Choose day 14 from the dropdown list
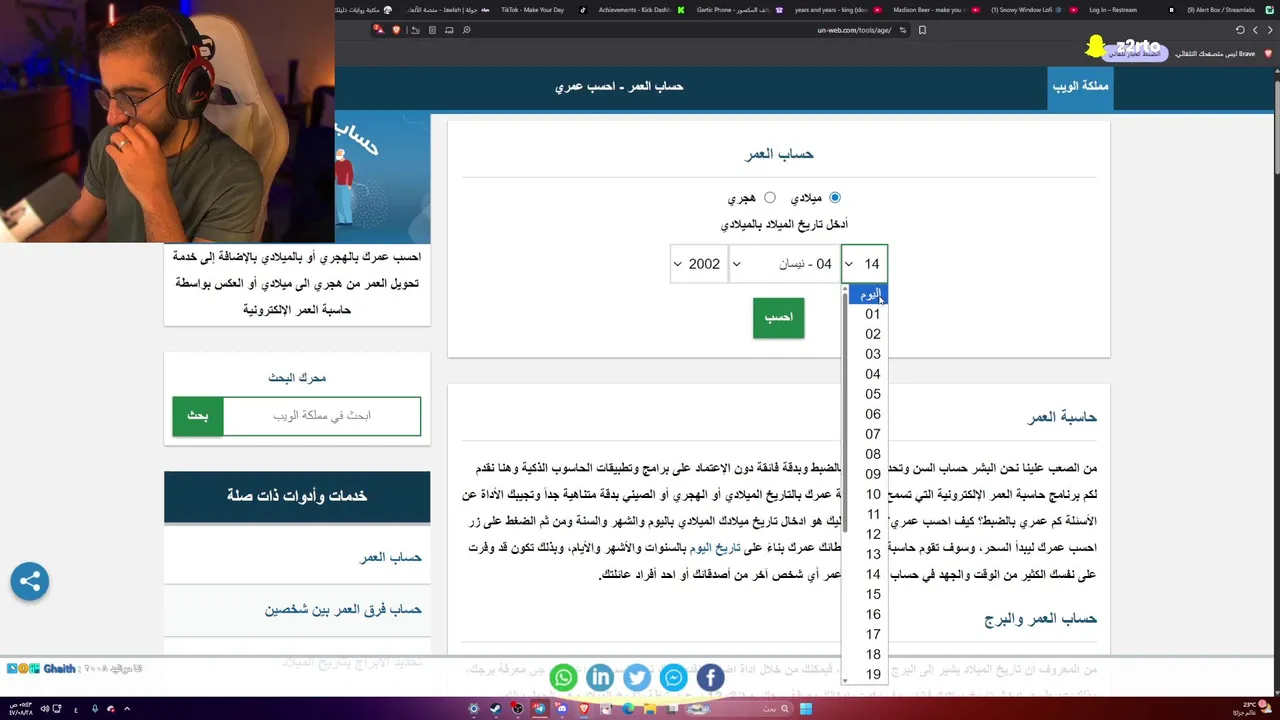The height and width of the screenshot is (720, 1280). click(867, 574)
